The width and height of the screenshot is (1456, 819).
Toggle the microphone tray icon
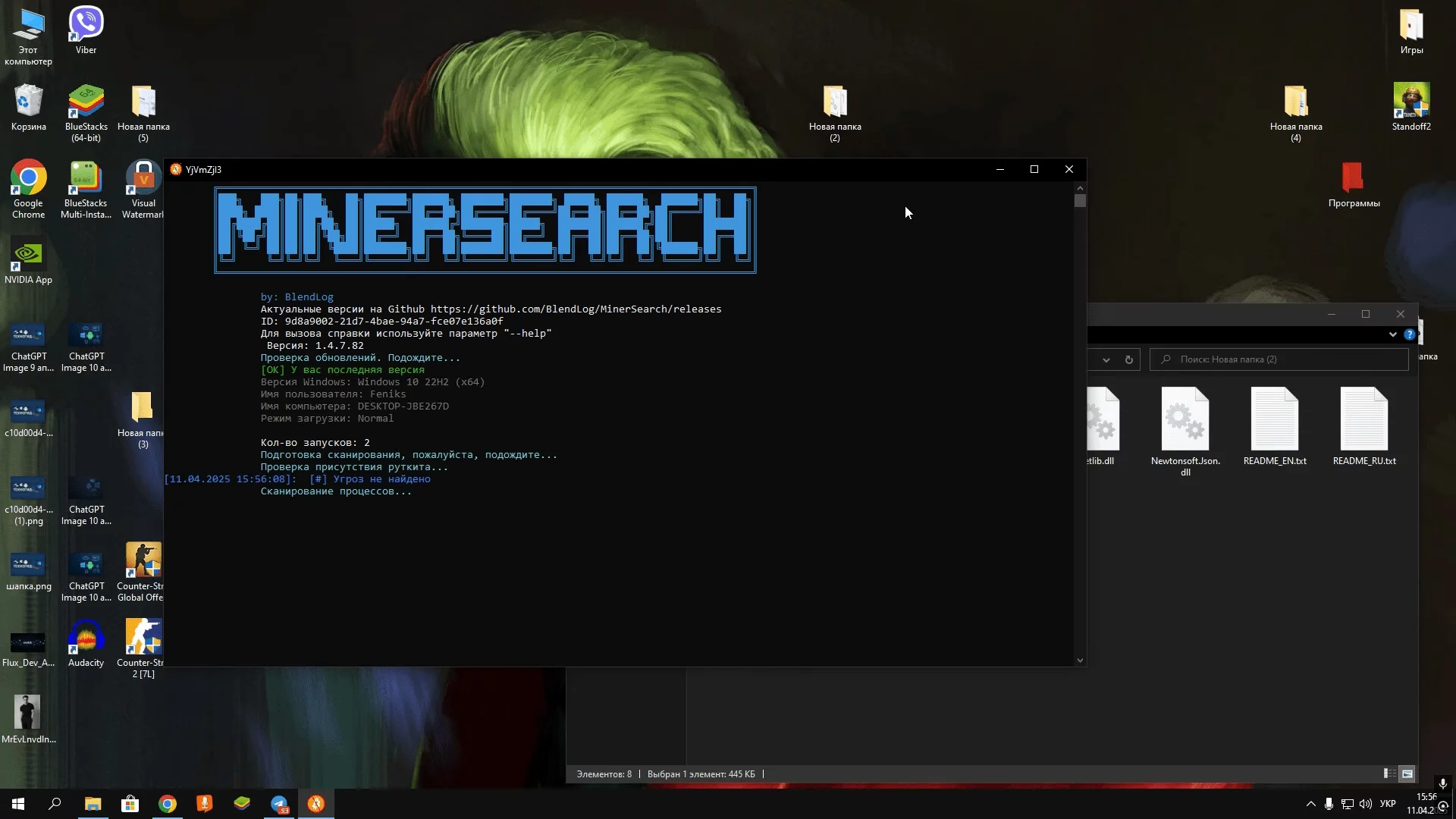click(1329, 804)
